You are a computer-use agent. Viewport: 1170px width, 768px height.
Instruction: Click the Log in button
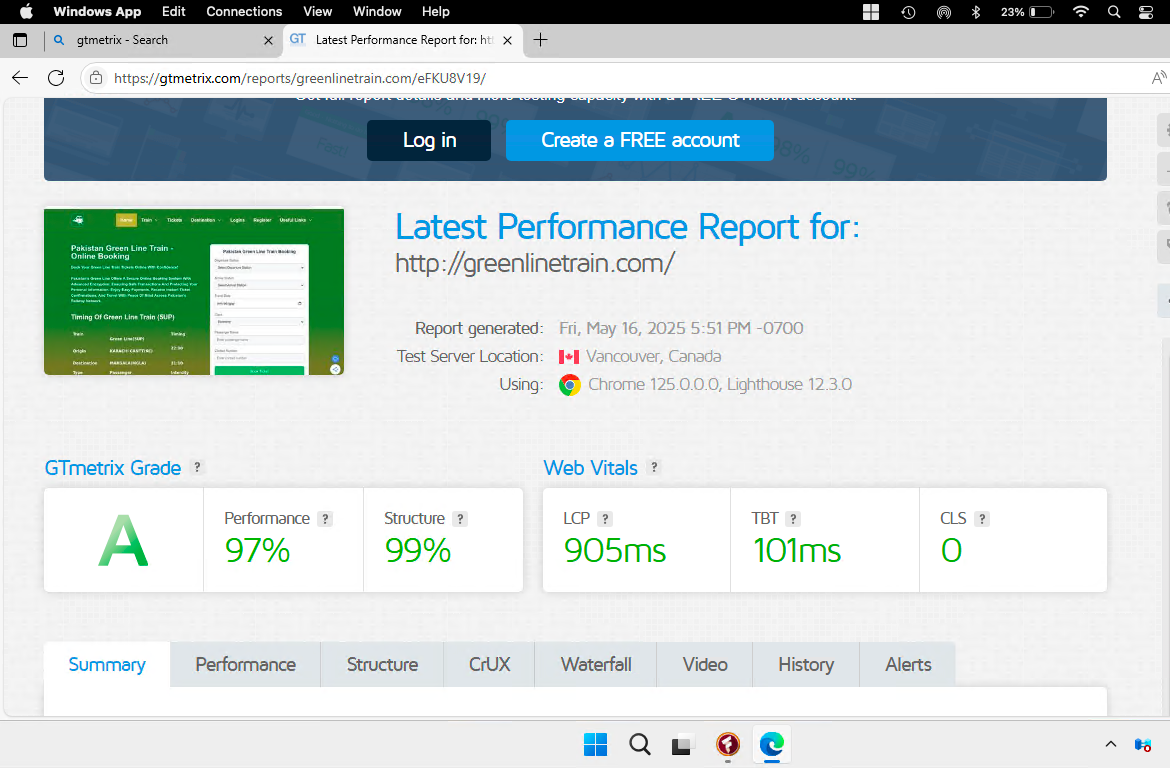pos(429,141)
